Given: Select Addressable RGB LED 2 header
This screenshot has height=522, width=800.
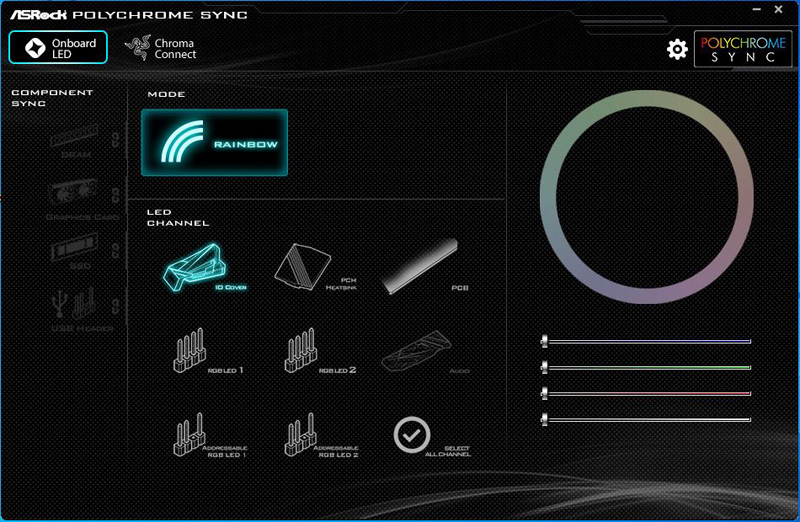Looking at the screenshot, I should pyautogui.click(x=321, y=435).
